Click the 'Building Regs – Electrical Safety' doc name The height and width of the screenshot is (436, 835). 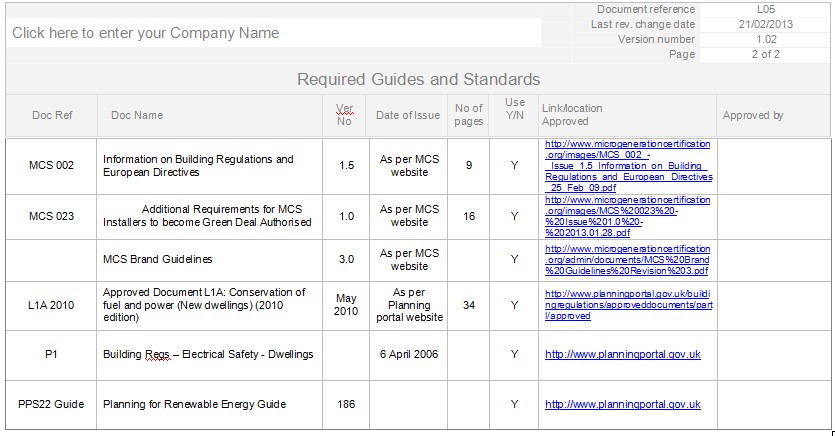coord(208,354)
